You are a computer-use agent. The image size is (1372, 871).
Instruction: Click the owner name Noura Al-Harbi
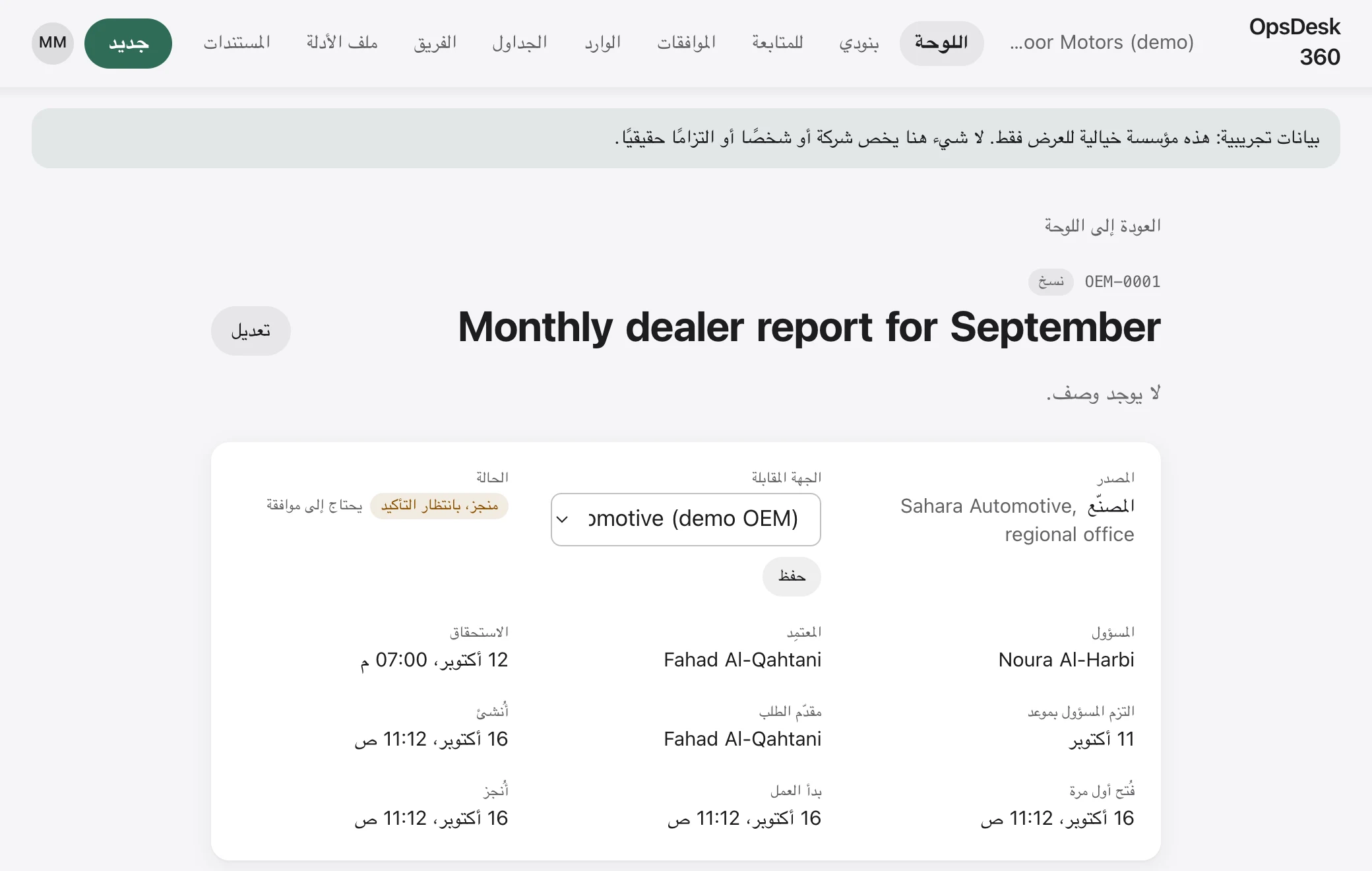click(x=1066, y=660)
